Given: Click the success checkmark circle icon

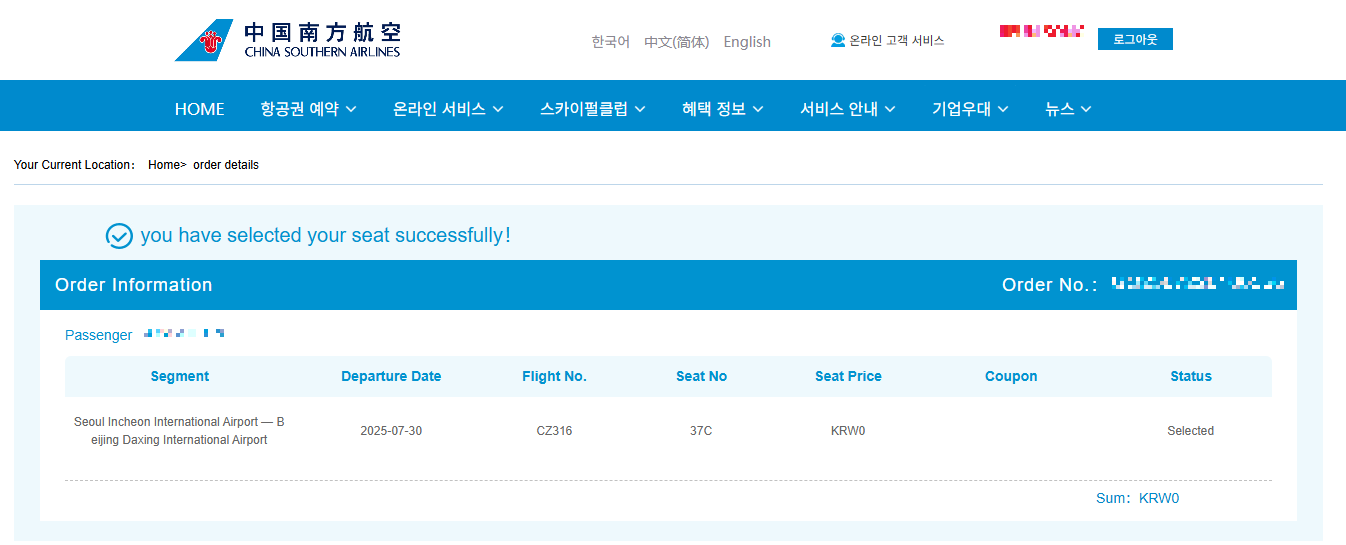Looking at the screenshot, I should tap(119, 236).
